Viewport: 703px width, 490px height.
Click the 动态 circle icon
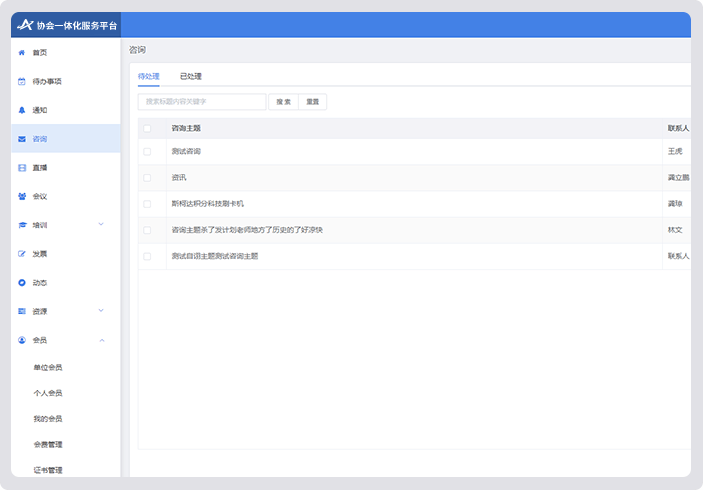pos(22,283)
